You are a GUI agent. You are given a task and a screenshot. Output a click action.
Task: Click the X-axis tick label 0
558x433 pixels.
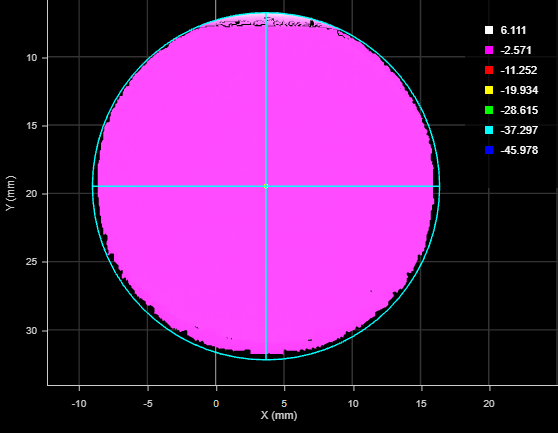click(x=216, y=403)
